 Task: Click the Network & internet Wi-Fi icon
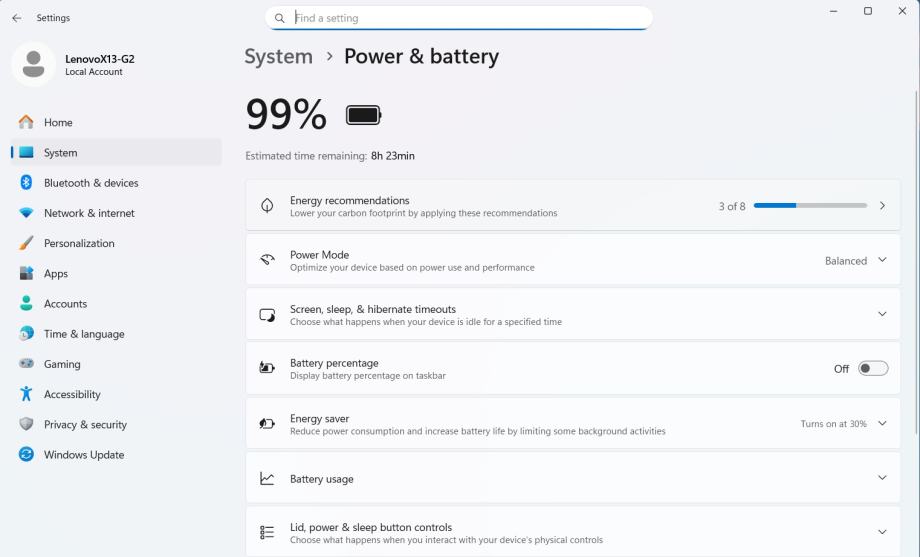(27, 213)
